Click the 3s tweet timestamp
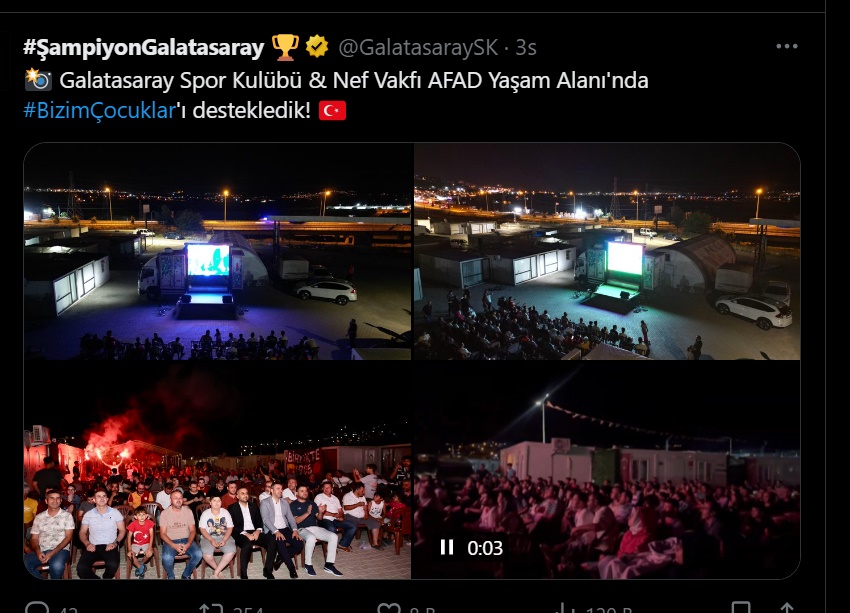Screen dimensions: 850x613 [x=526, y=48]
